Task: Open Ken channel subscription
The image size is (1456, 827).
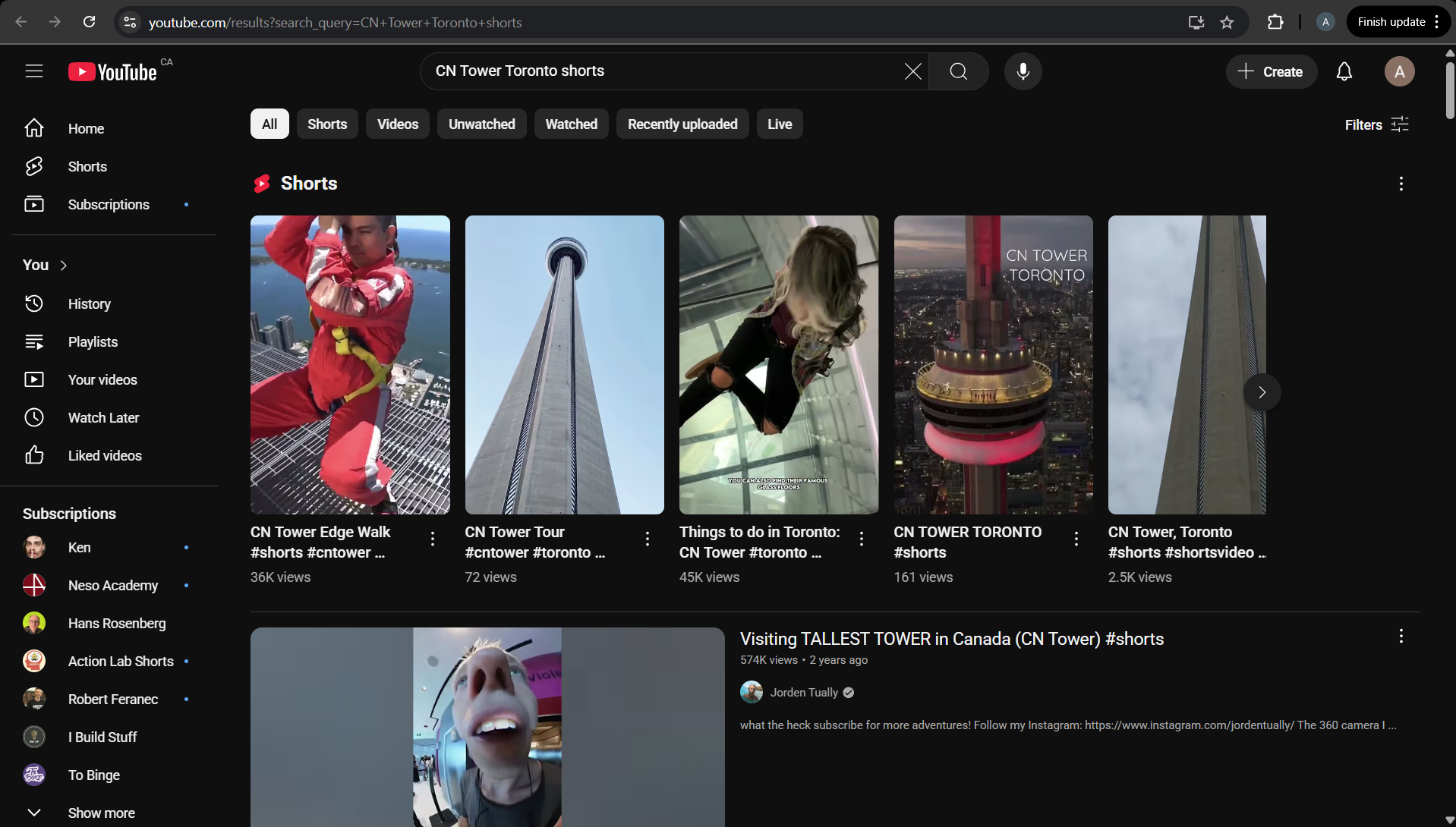Action: click(x=114, y=547)
